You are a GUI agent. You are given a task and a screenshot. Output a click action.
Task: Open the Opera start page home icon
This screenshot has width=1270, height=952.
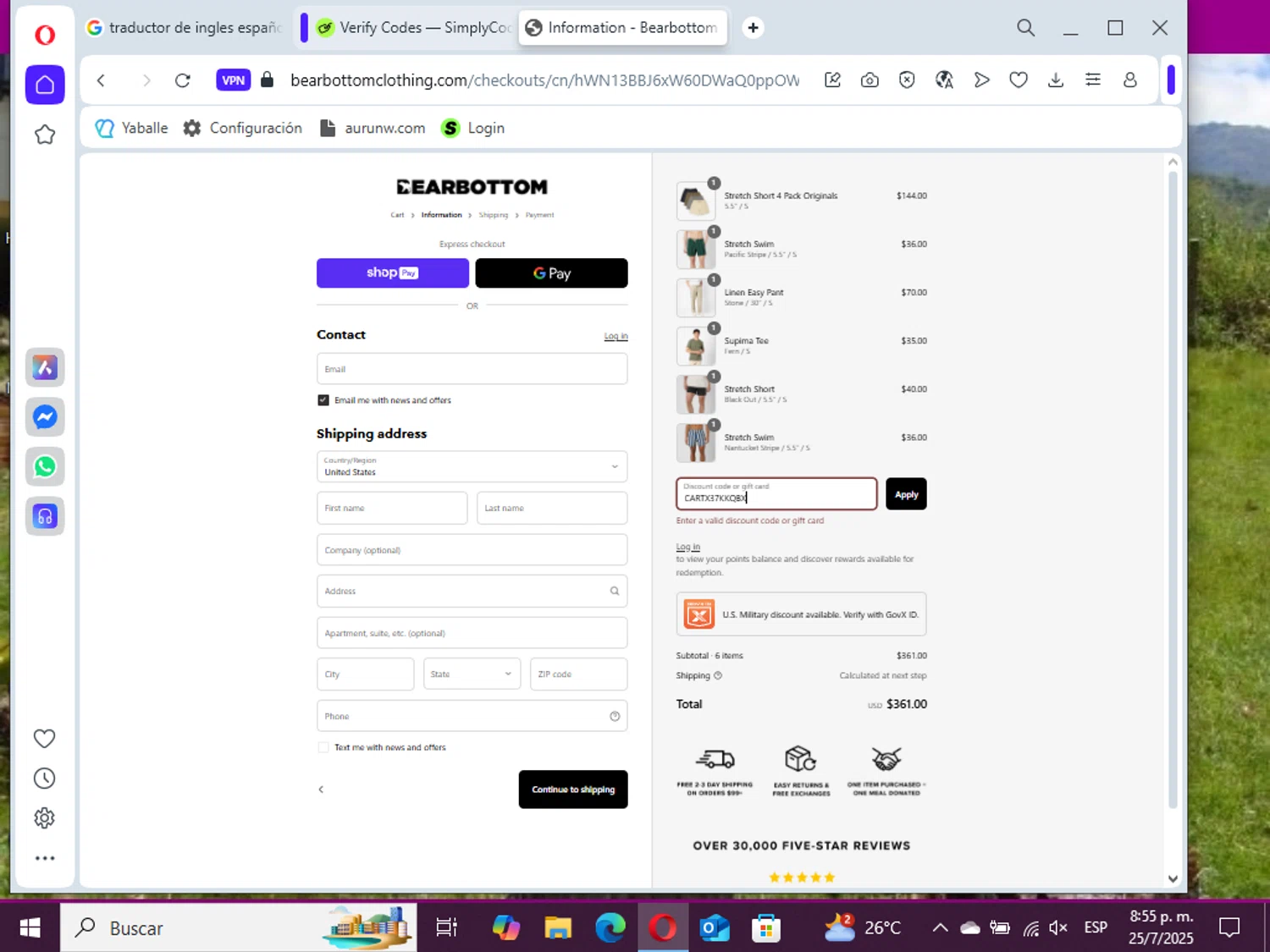click(x=45, y=85)
